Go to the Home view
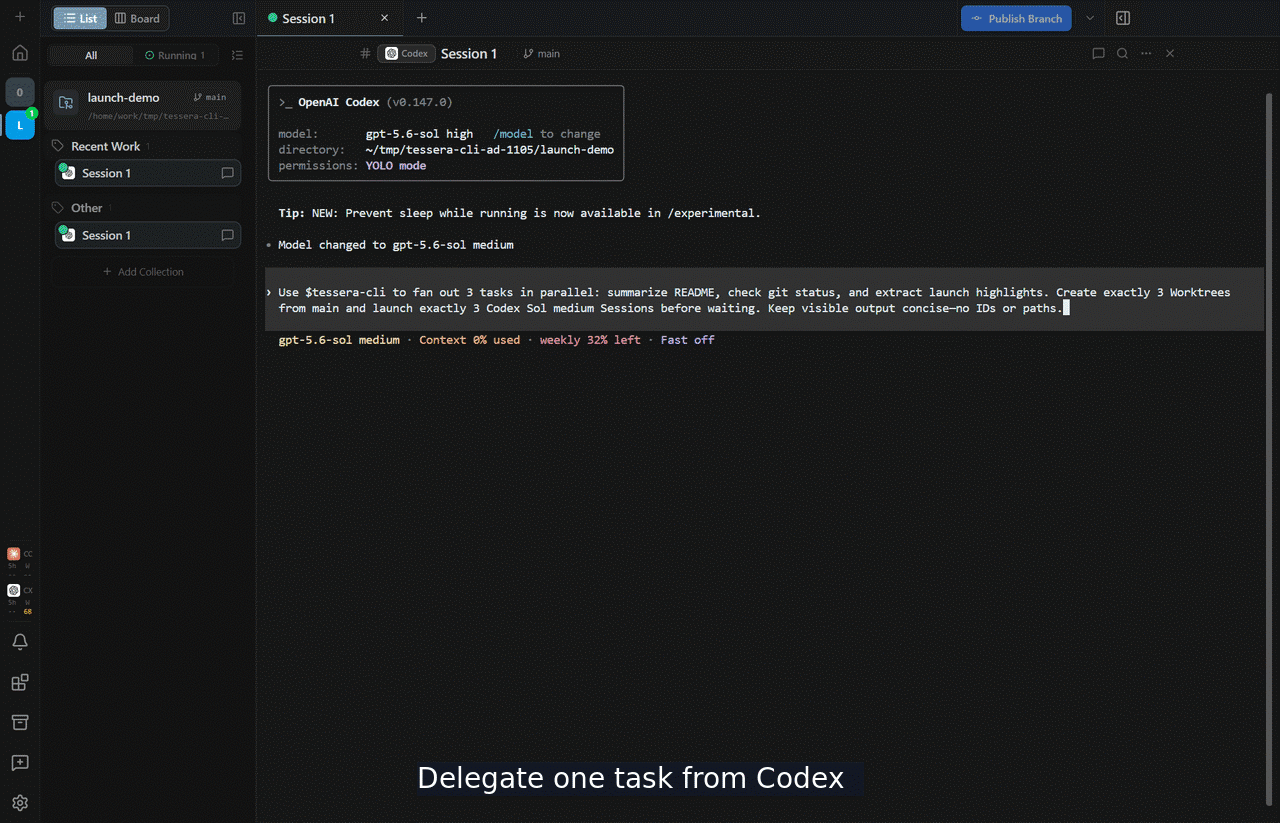This screenshot has width=1280, height=823. point(20,53)
